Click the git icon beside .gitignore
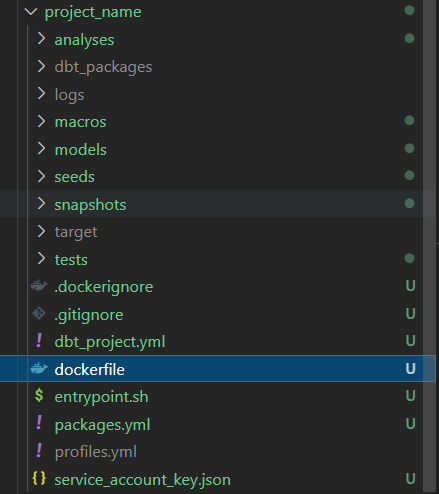Viewport: 439px width, 494px height. [x=39, y=313]
